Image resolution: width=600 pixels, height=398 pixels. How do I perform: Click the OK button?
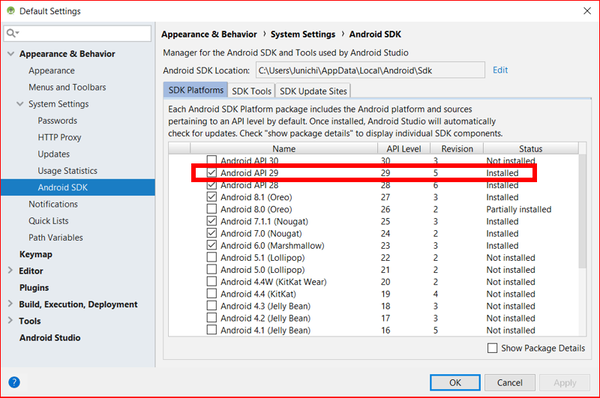455,382
